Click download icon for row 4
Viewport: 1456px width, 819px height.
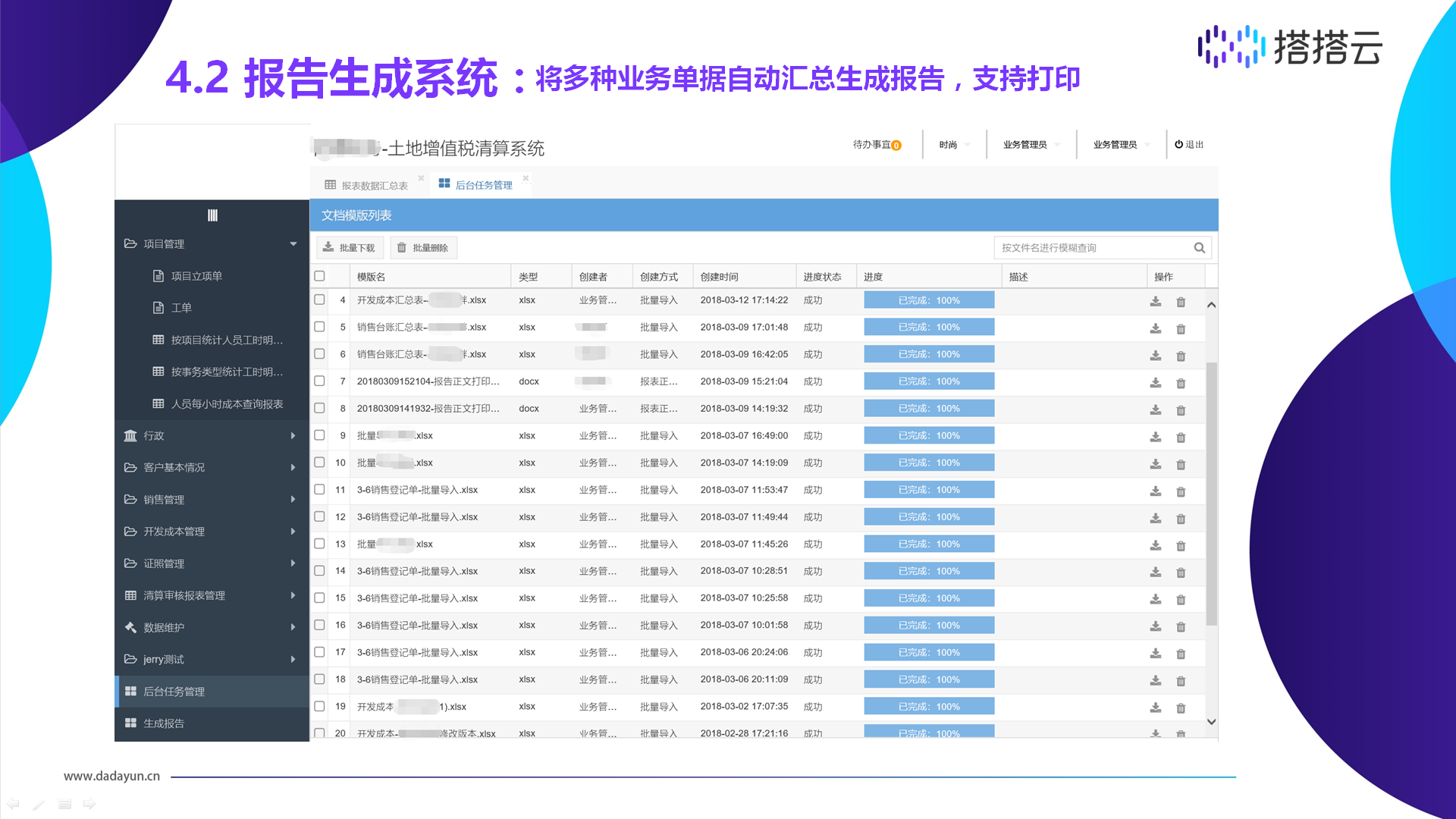click(1155, 301)
